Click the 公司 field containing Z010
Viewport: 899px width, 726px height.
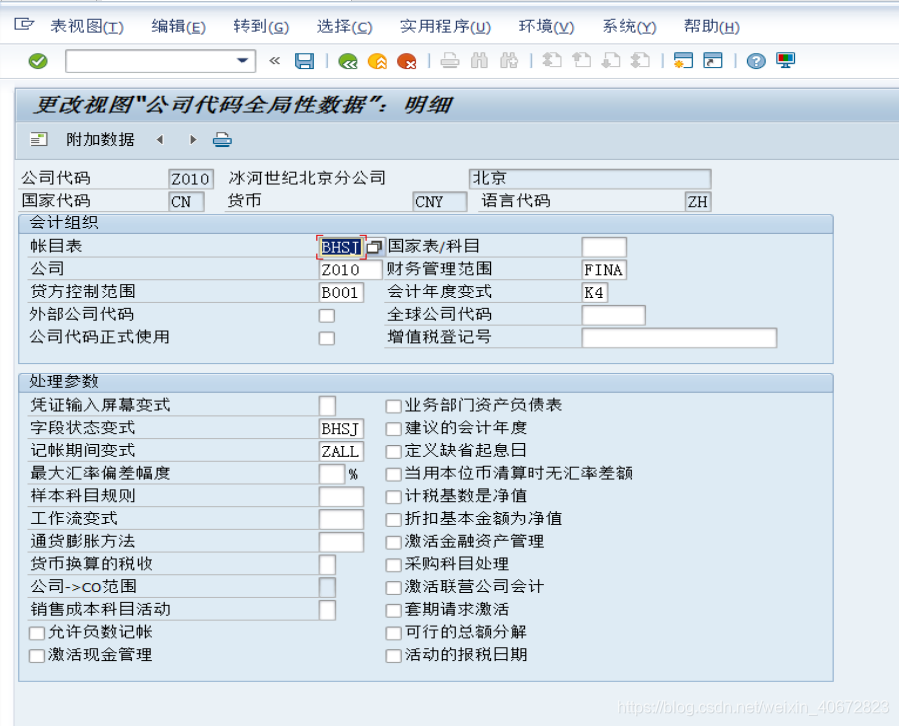pyautogui.click(x=350, y=270)
